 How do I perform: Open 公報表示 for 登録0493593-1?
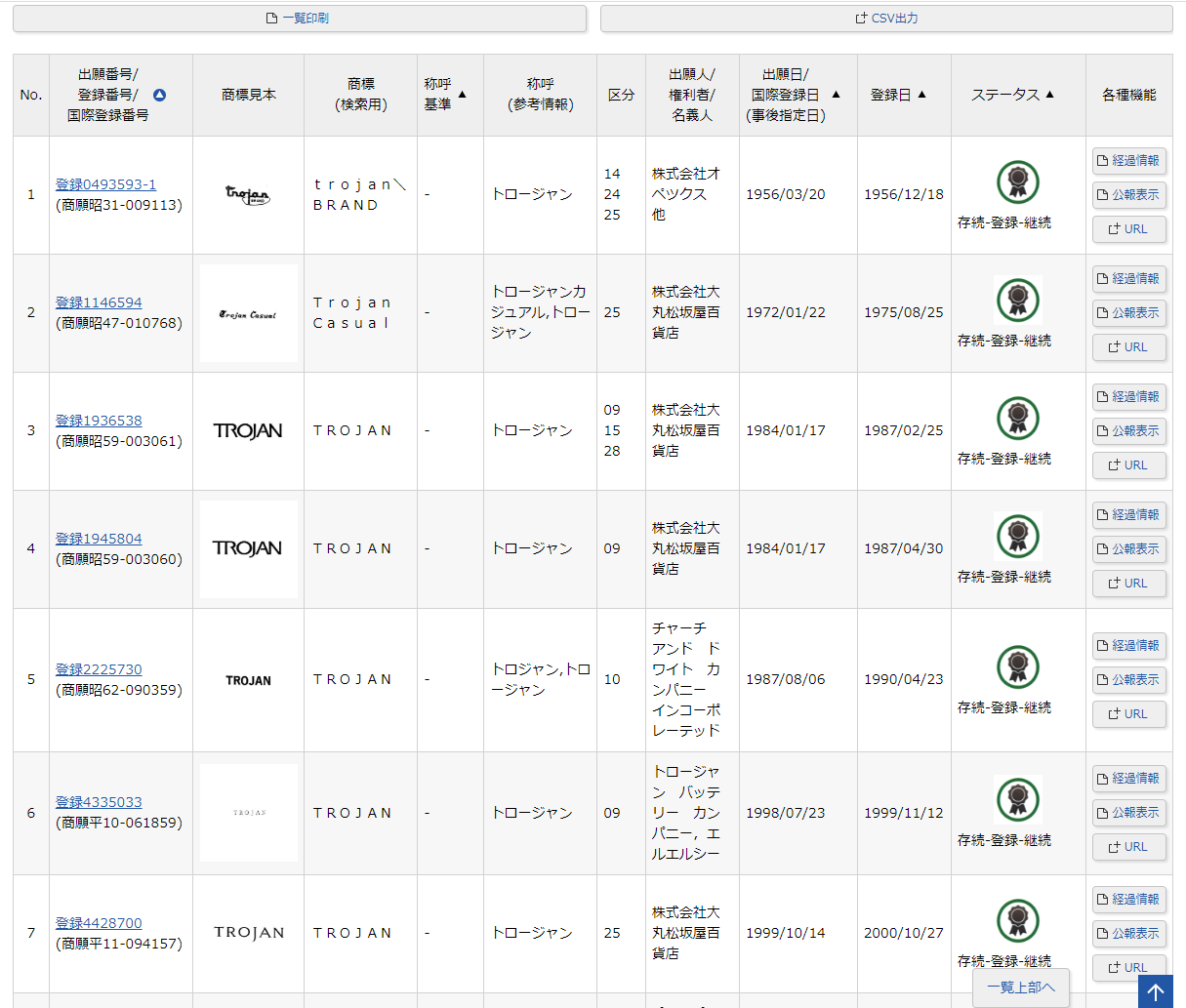tap(1129, 195)
